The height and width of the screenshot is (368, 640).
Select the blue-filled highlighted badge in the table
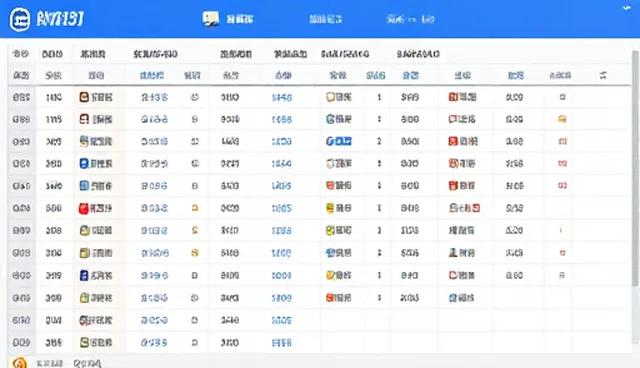pos(343,141)
